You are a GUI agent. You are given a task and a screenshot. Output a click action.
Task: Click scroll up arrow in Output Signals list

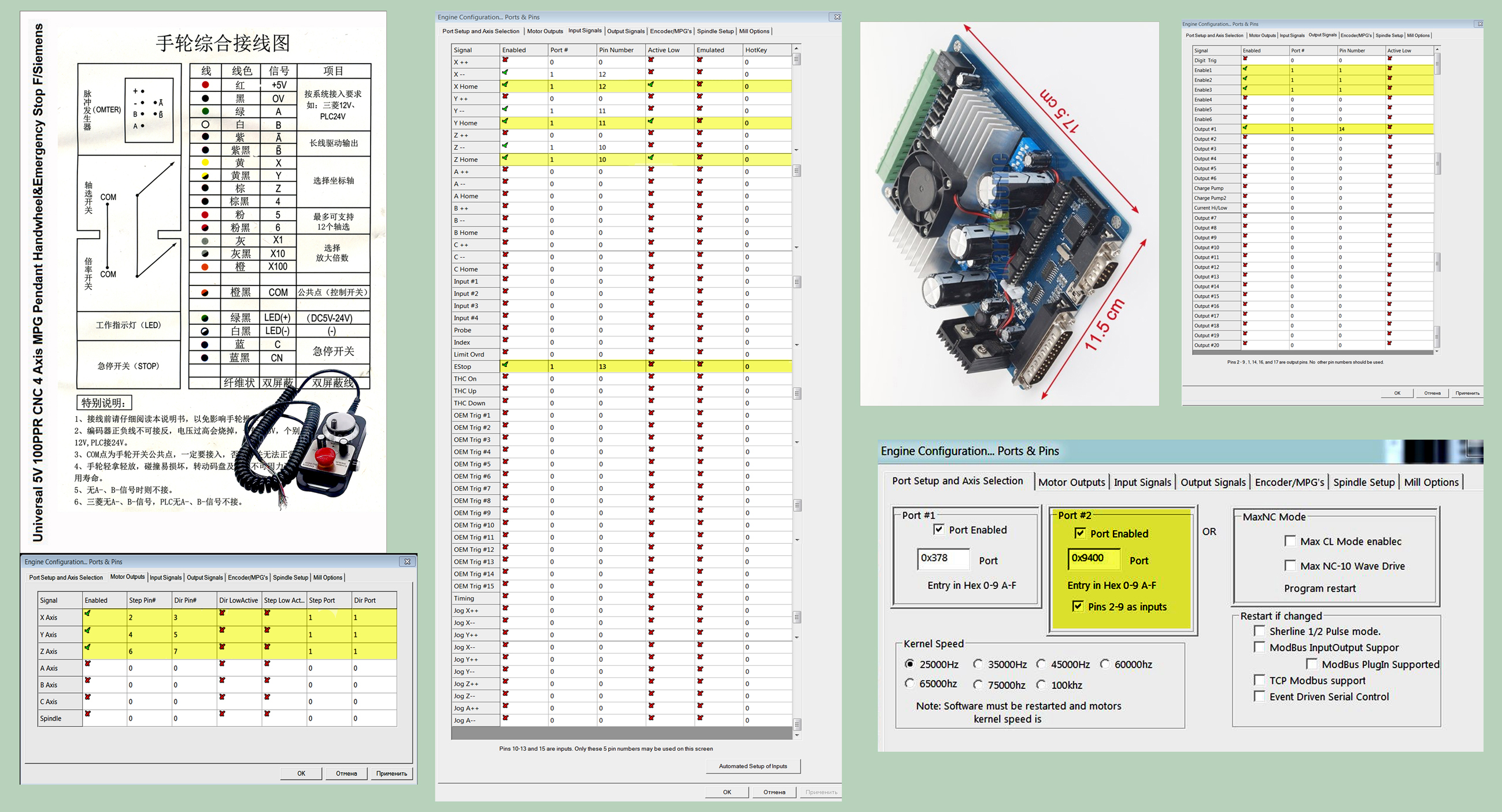click(x=1437, y=50)
